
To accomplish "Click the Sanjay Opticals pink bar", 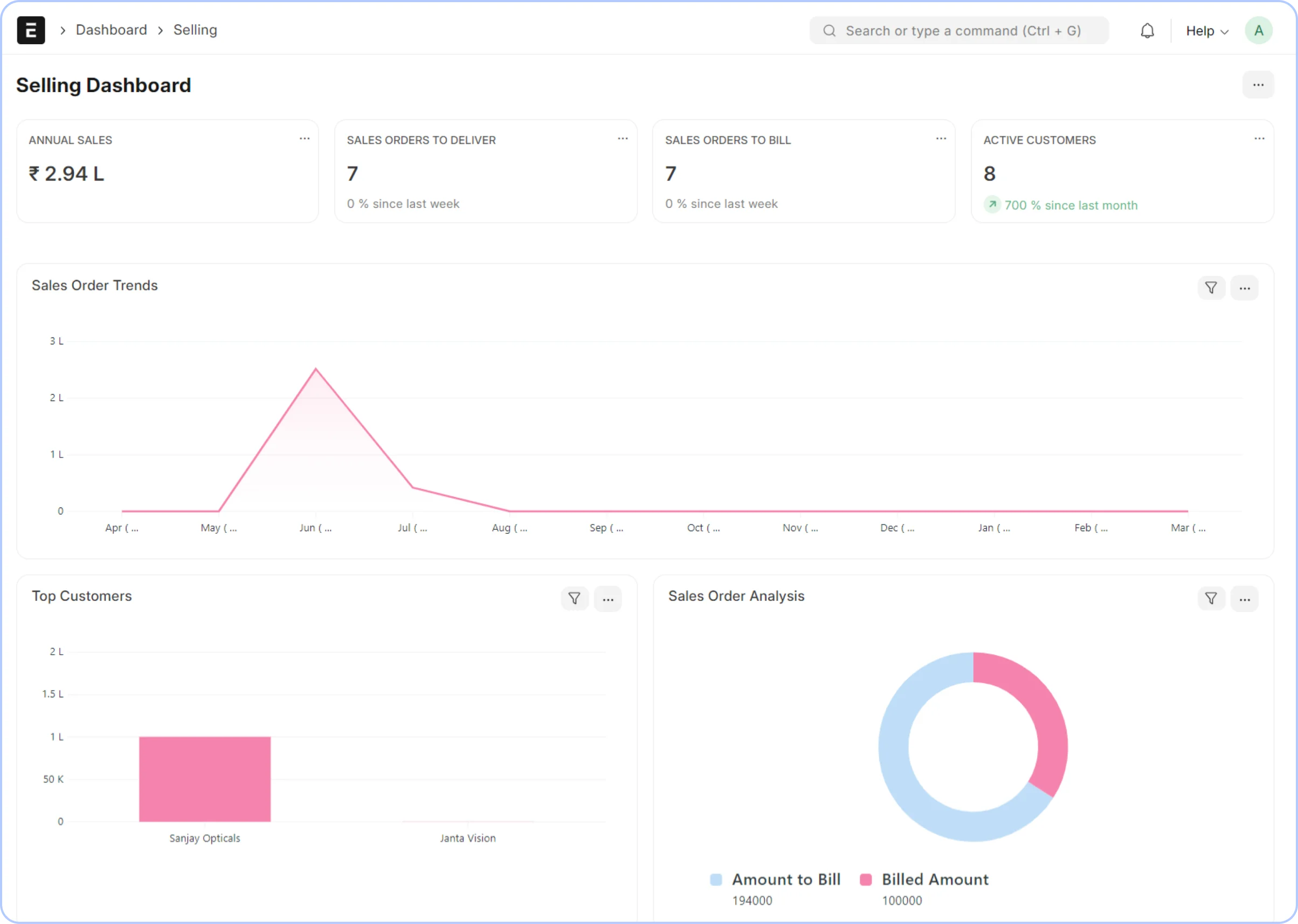I will (204, 779).
